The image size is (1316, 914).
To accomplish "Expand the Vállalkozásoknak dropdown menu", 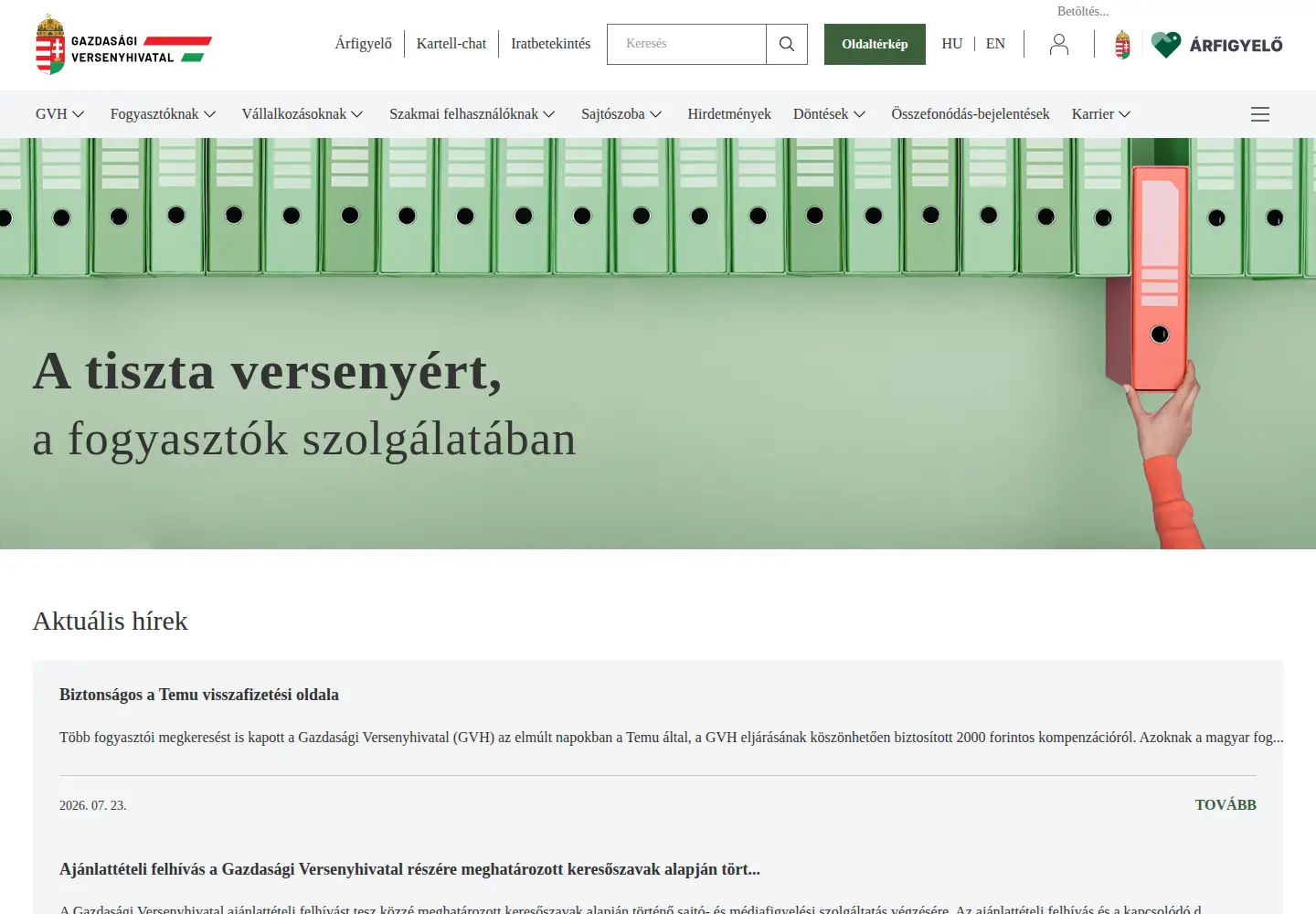I will (302, 114).
